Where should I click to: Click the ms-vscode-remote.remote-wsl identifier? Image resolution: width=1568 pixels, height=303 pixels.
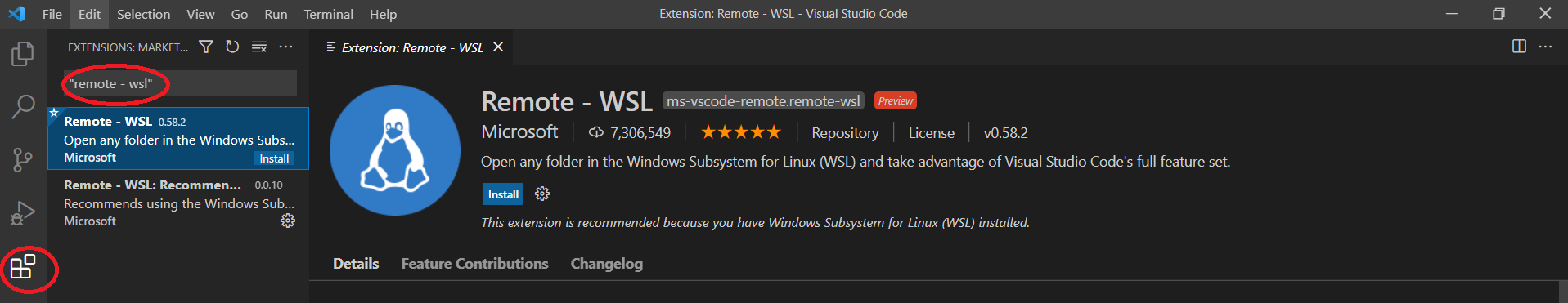point(763,101)
